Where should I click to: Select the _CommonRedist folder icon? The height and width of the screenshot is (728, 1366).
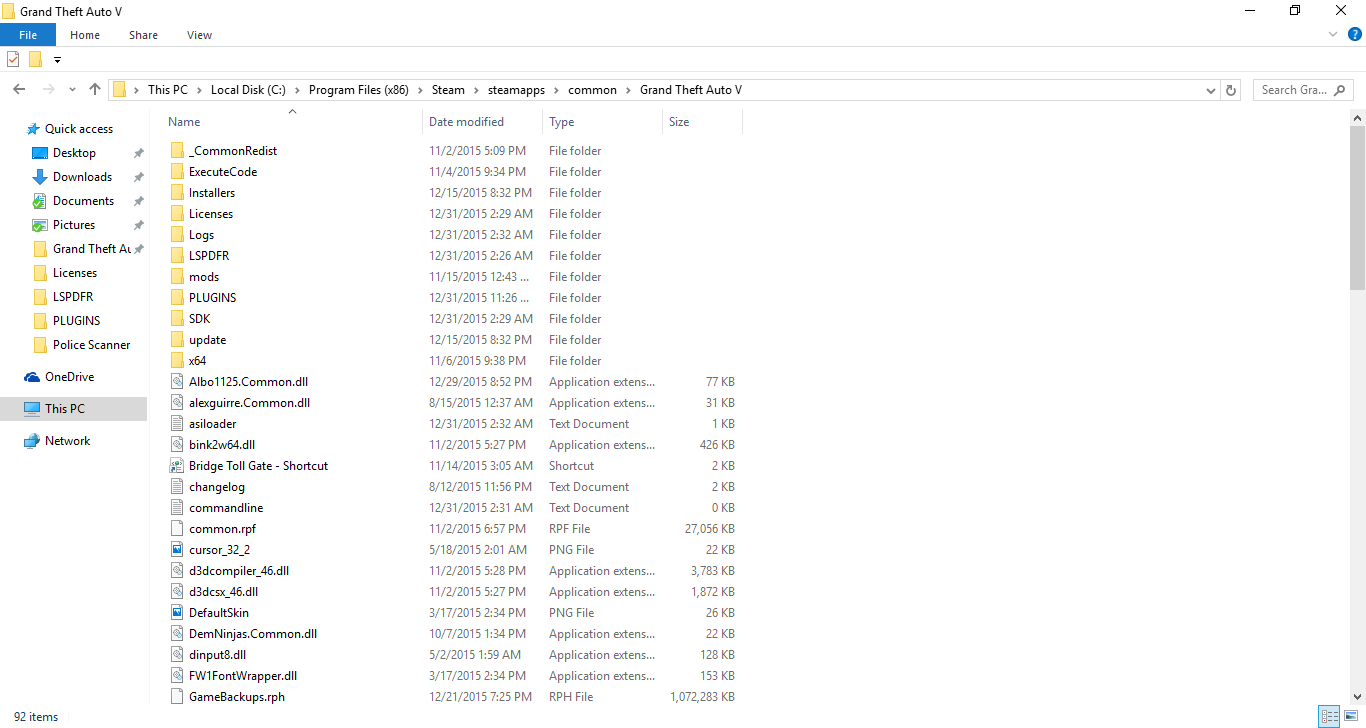177,151
